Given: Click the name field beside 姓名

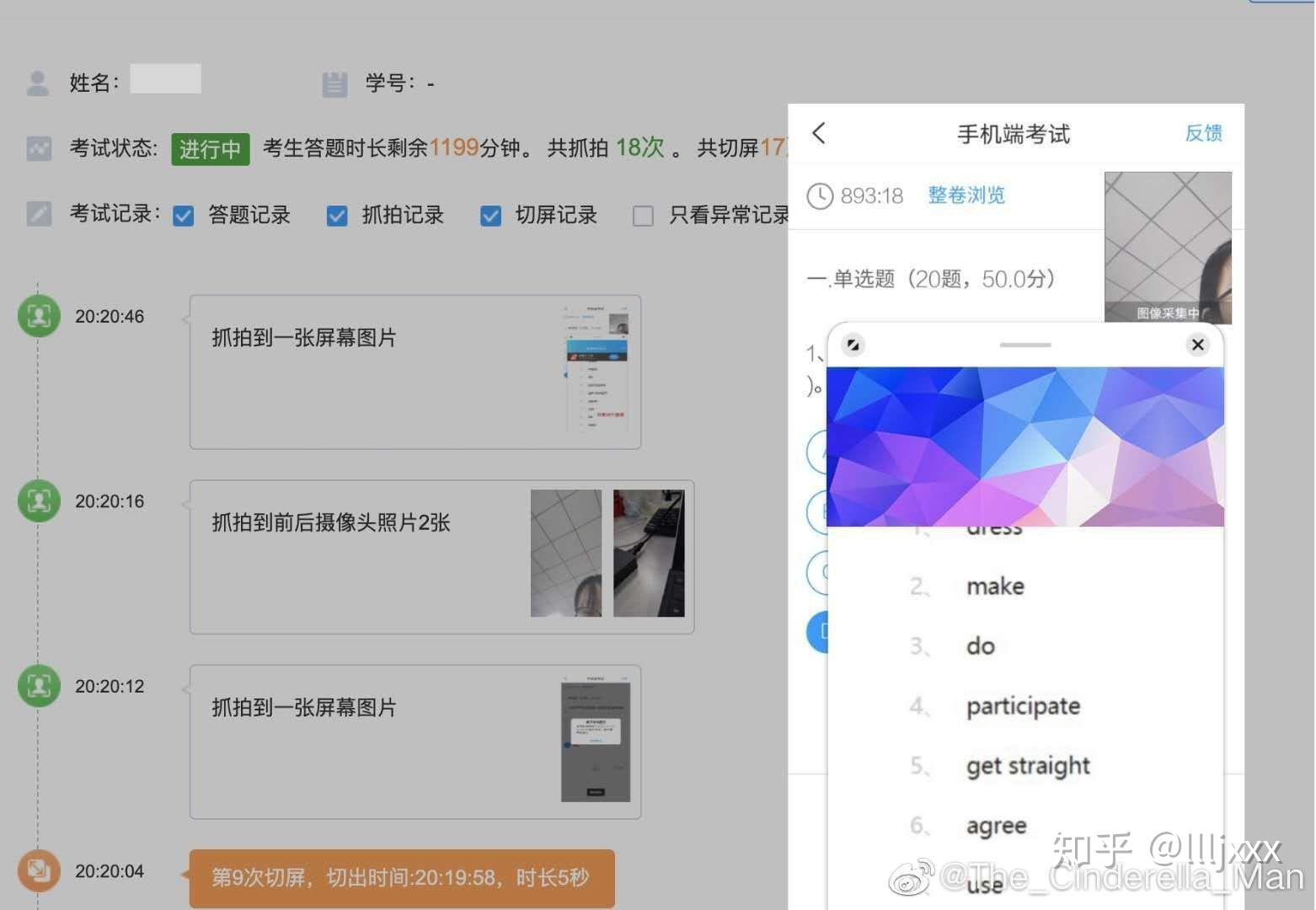Looking at the screenshot, I should tap(166, 79).
